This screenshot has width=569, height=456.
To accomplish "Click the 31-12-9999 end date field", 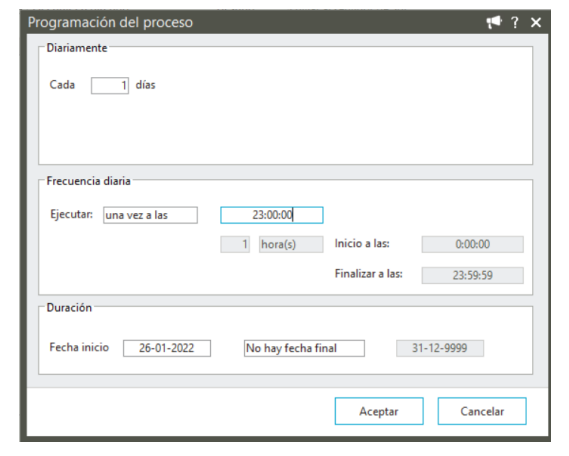I will click(440, 348).
